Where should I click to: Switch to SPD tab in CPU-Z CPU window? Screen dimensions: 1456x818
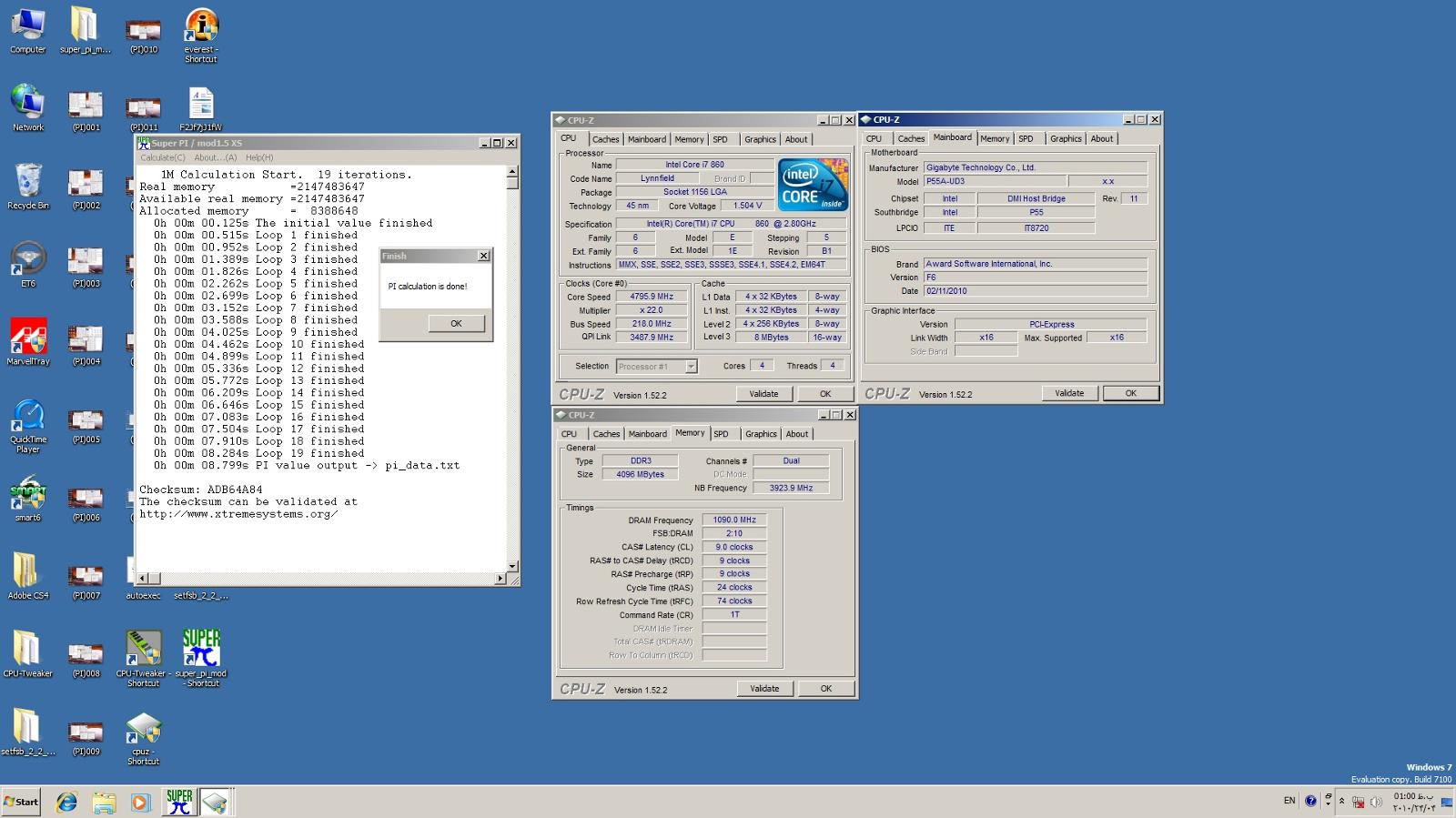[721, 139]
